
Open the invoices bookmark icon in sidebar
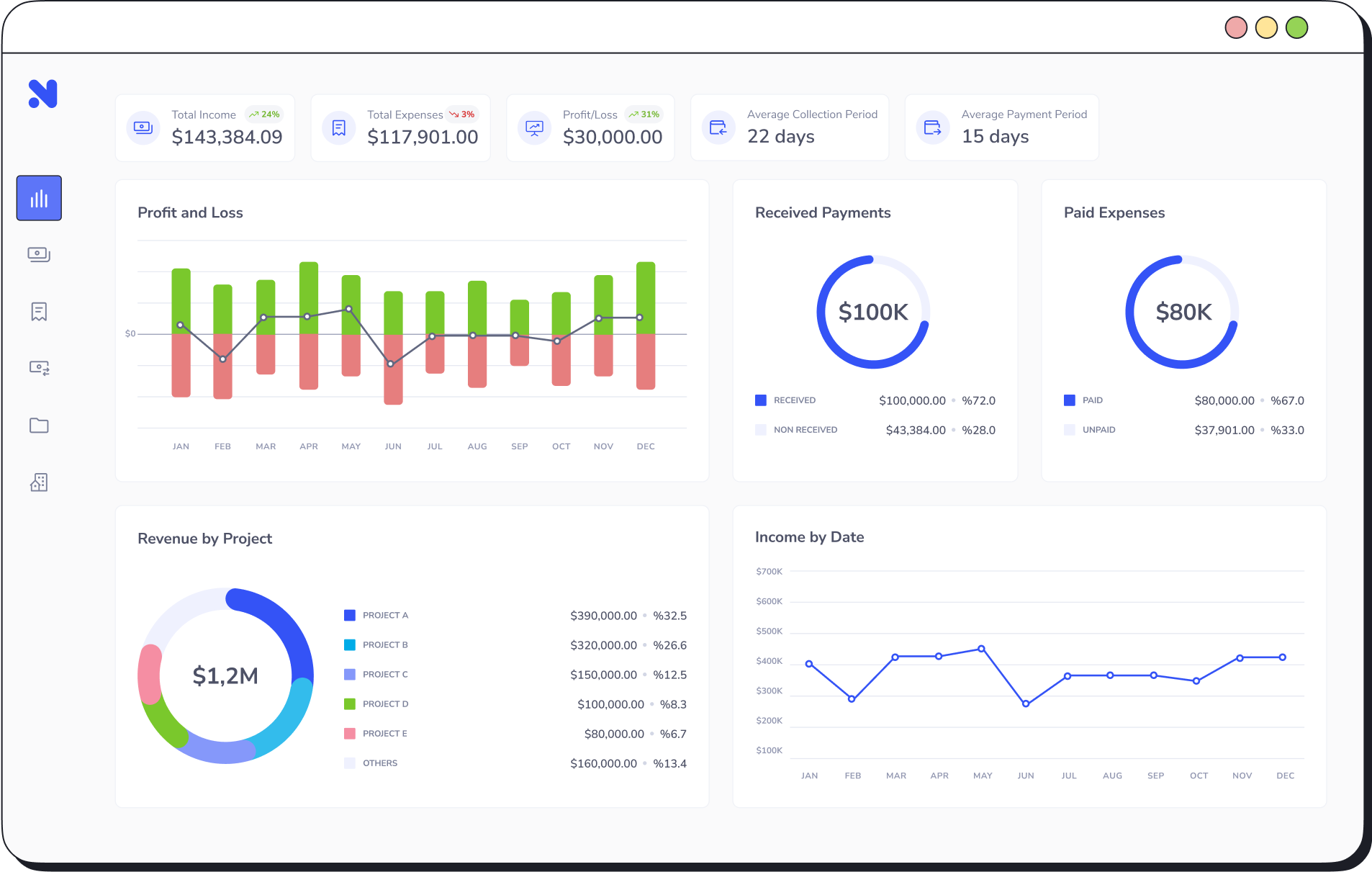tap(39, 311)
